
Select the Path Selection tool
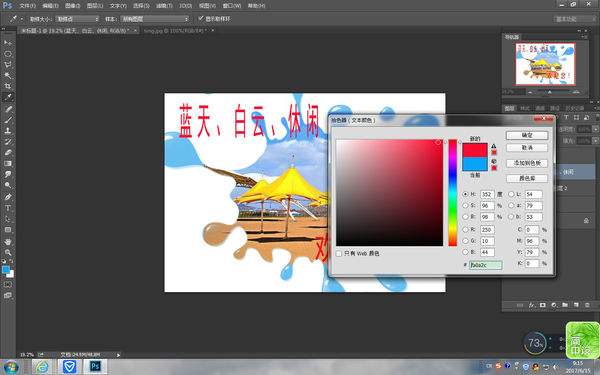pyautogui.click(x=8, y=219)
